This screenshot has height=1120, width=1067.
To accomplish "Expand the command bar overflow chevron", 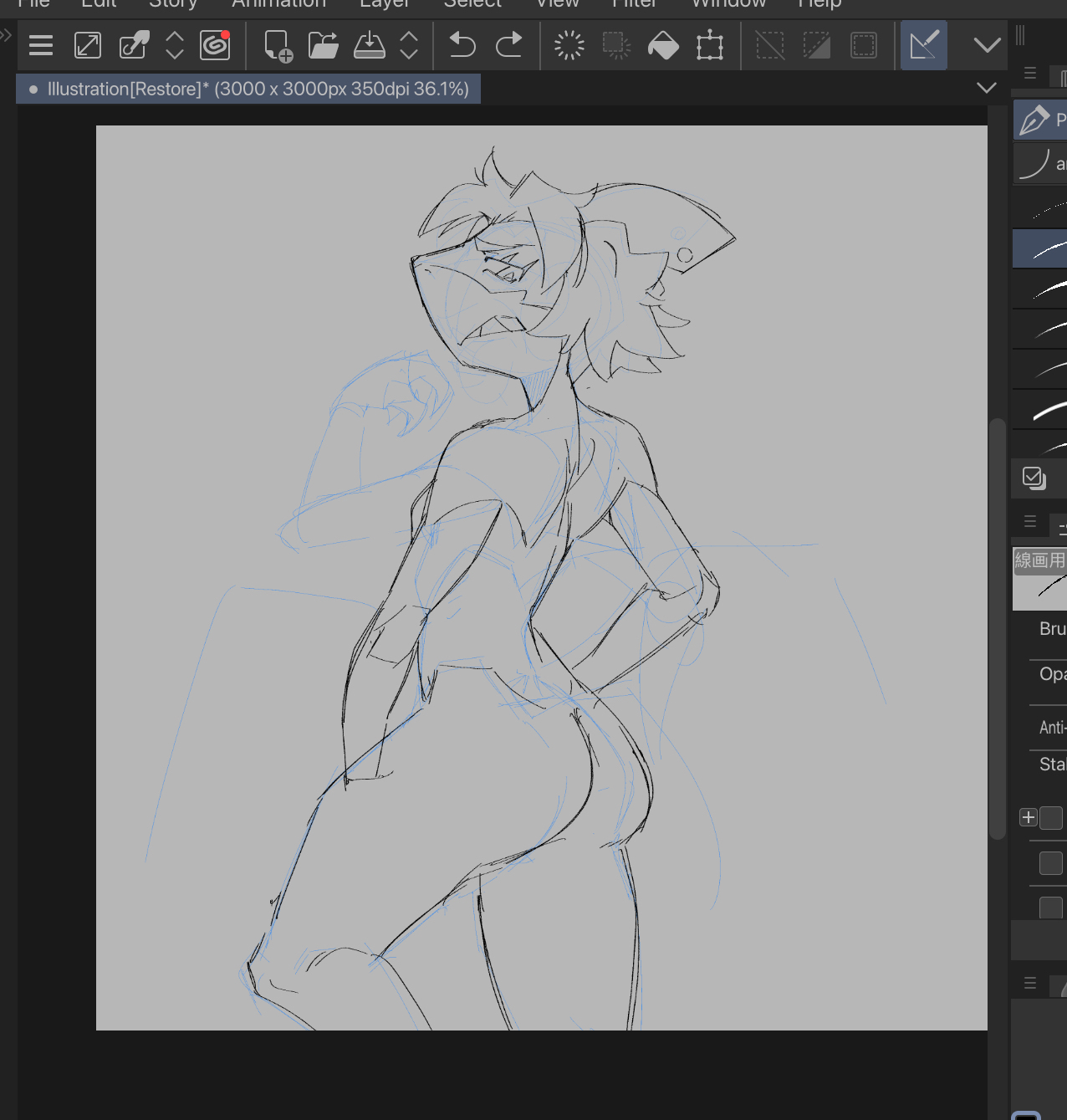I will pos(988,45).
